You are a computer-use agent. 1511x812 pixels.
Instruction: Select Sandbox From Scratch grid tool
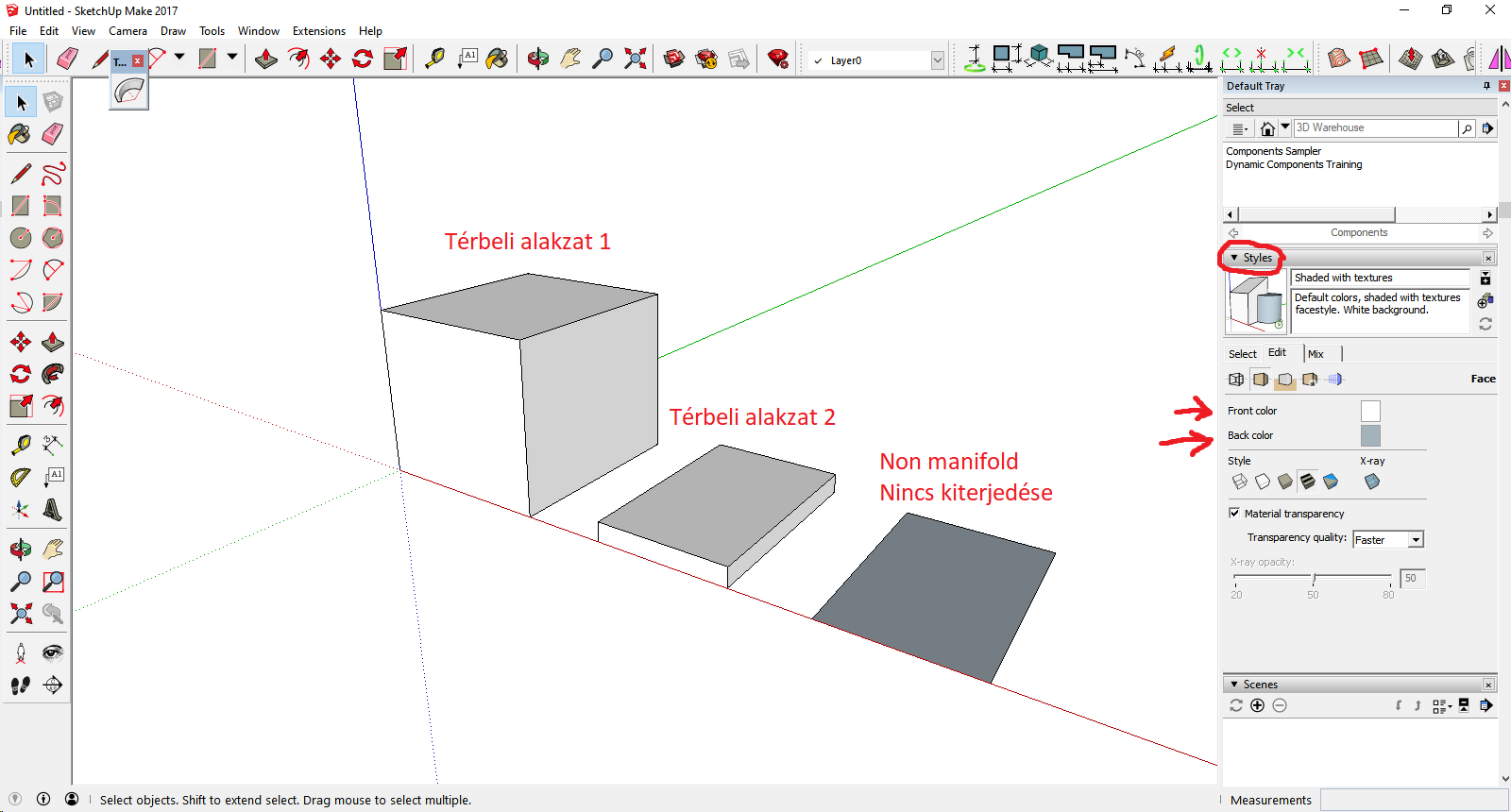[x=1371, y=59]
